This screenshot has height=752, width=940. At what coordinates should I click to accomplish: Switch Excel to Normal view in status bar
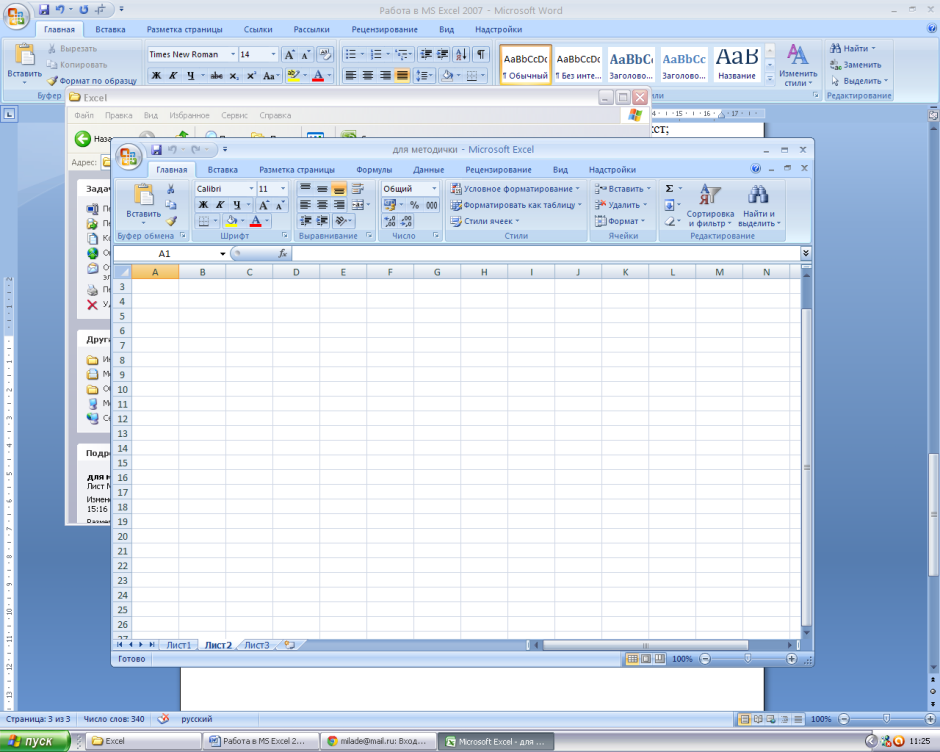tap(632, 659)
